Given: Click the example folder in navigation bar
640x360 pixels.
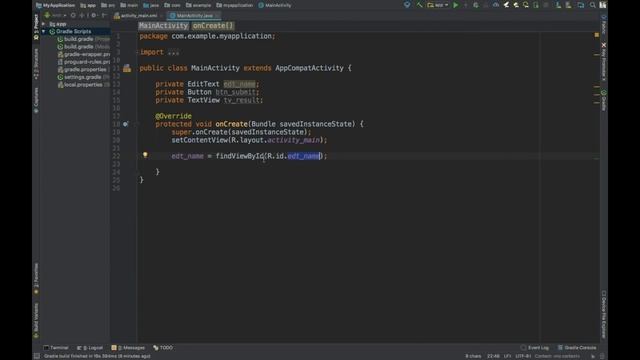Looking at the screenshot, I should (199, 5).
